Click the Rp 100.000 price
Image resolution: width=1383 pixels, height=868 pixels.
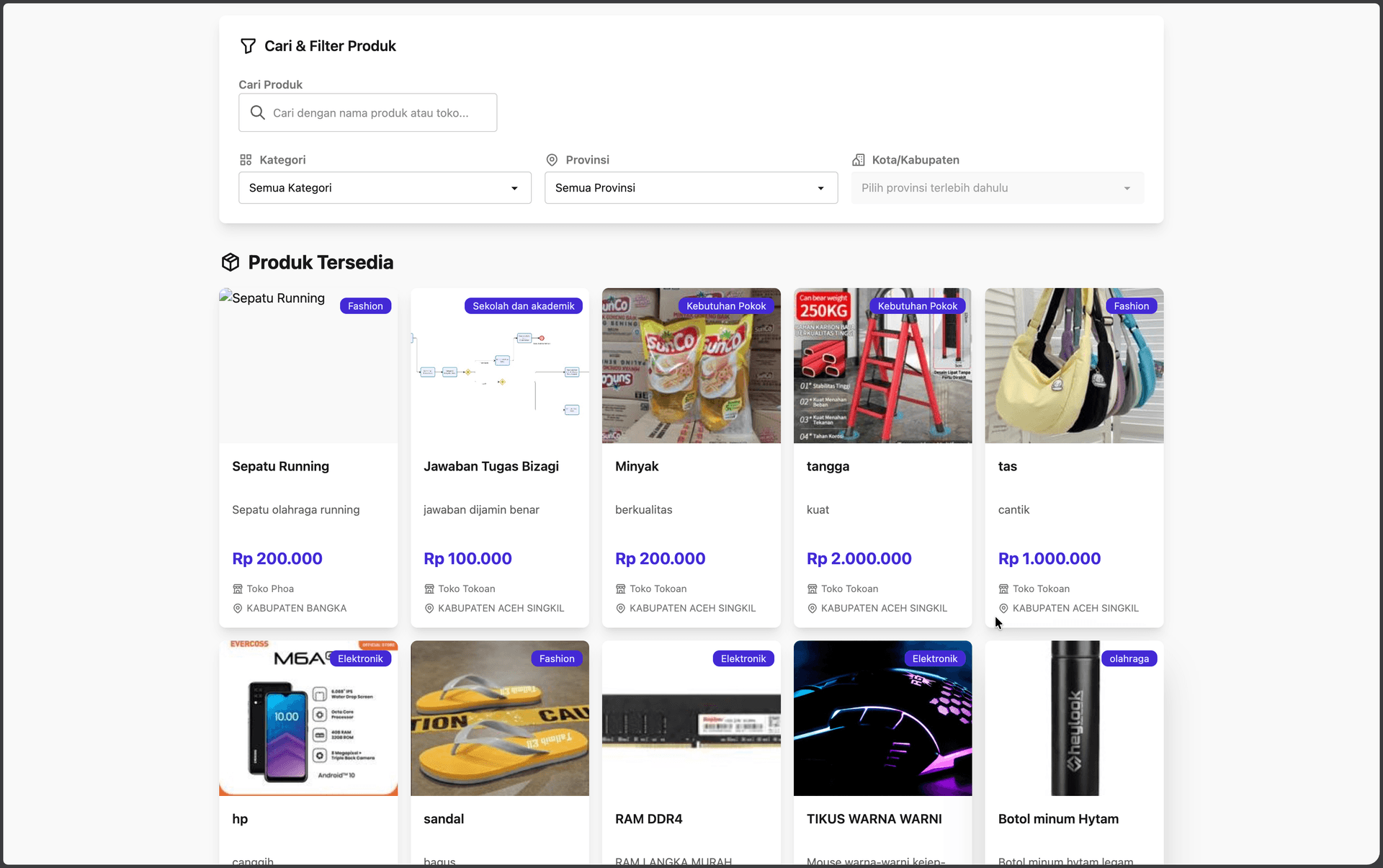point(468,559)
